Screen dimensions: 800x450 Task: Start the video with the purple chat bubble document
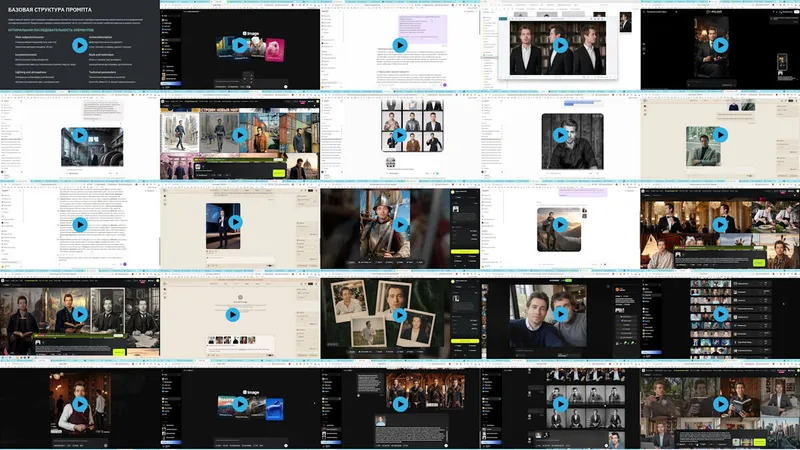pyautogui.click(x=400, y=45)
